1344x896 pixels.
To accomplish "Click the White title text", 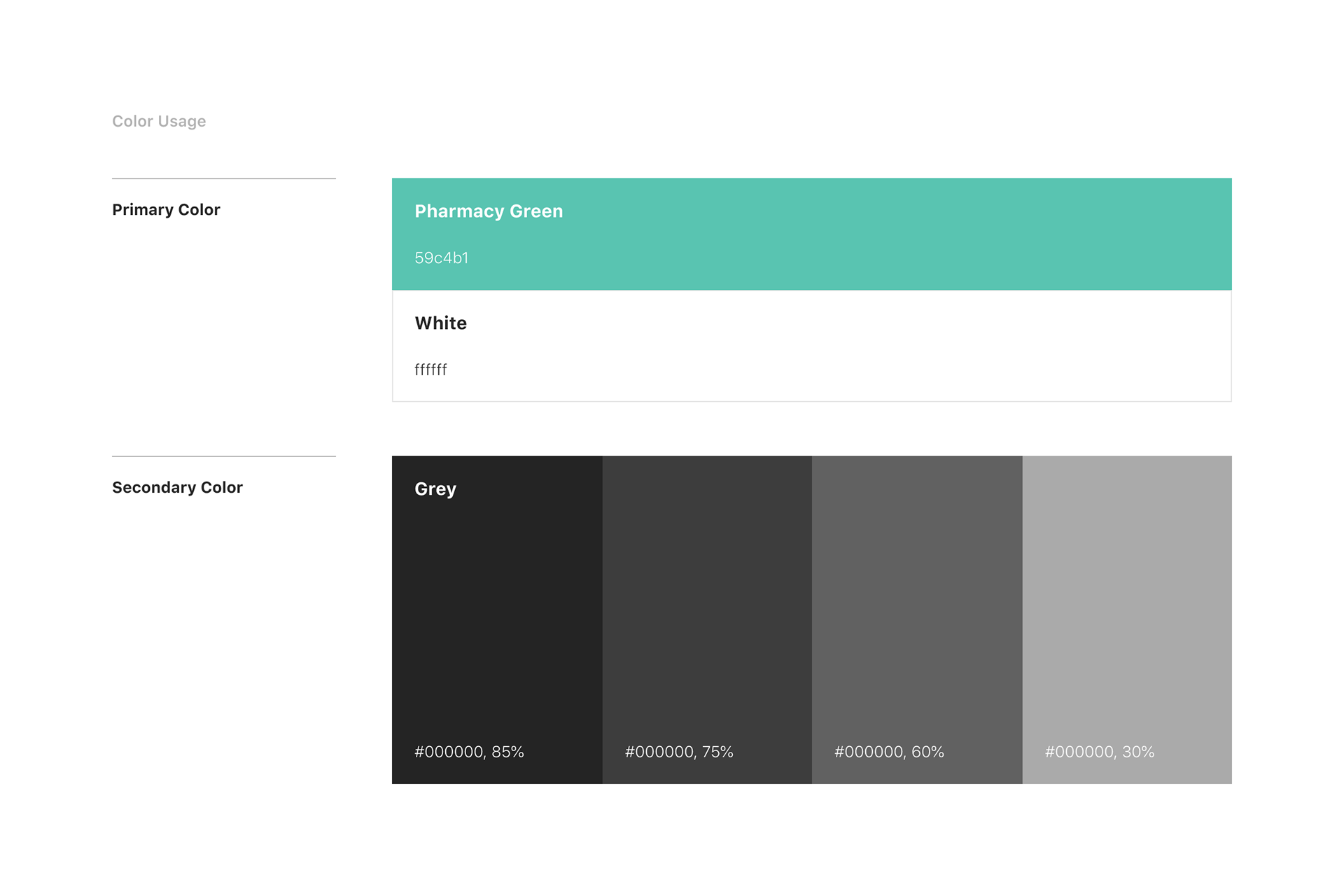I will click(440, 323).
